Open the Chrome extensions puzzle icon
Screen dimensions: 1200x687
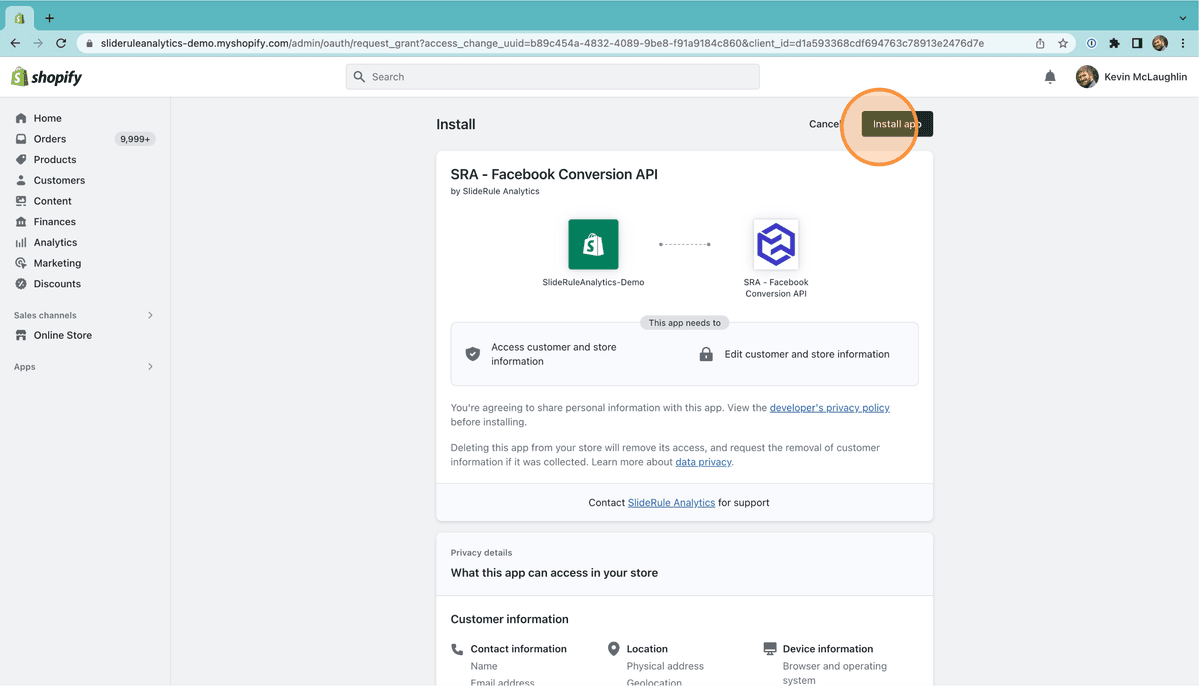pos(1114,43)
